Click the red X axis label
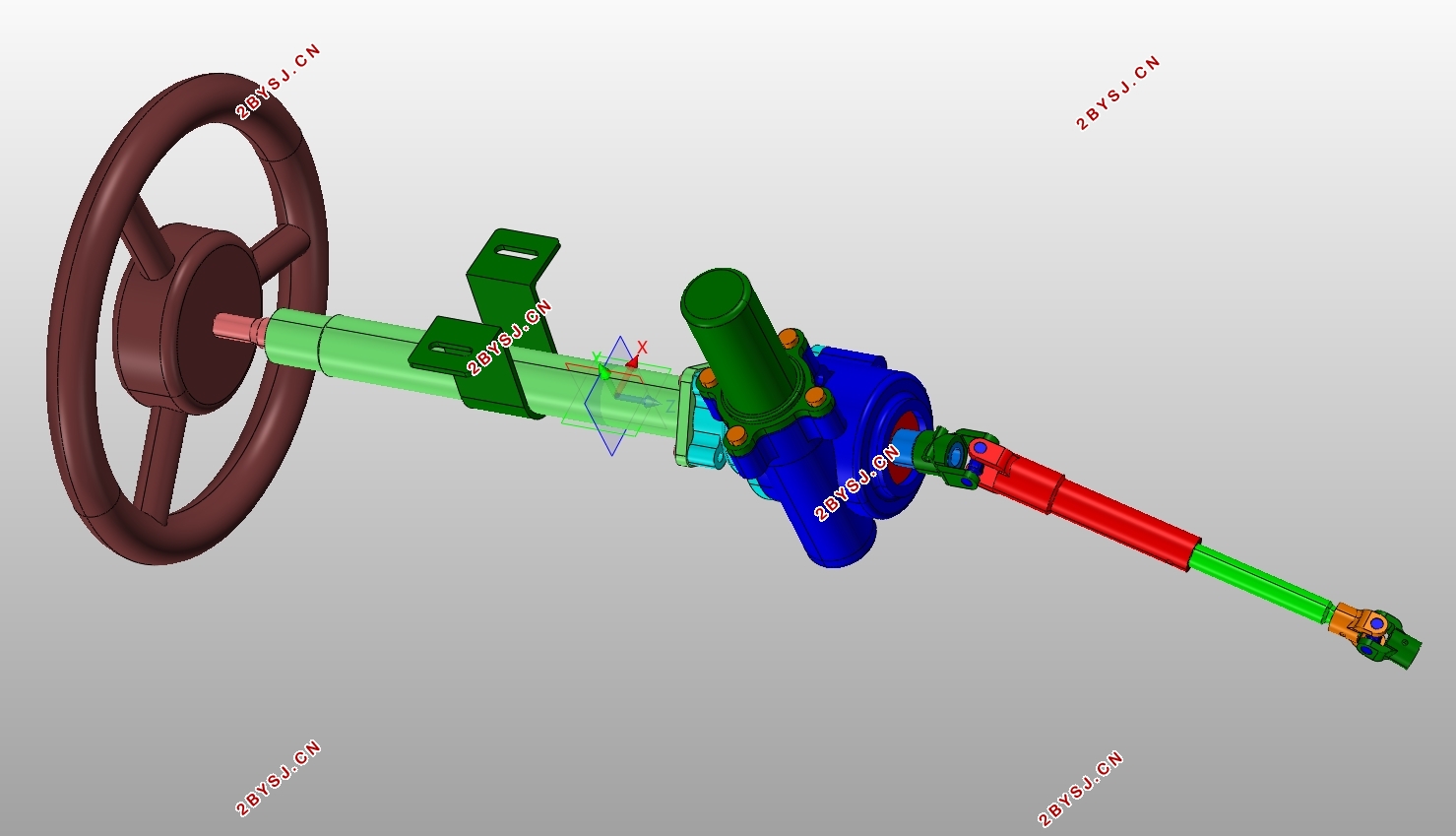Screen dimensions: 1456x836 click(642, 348)
